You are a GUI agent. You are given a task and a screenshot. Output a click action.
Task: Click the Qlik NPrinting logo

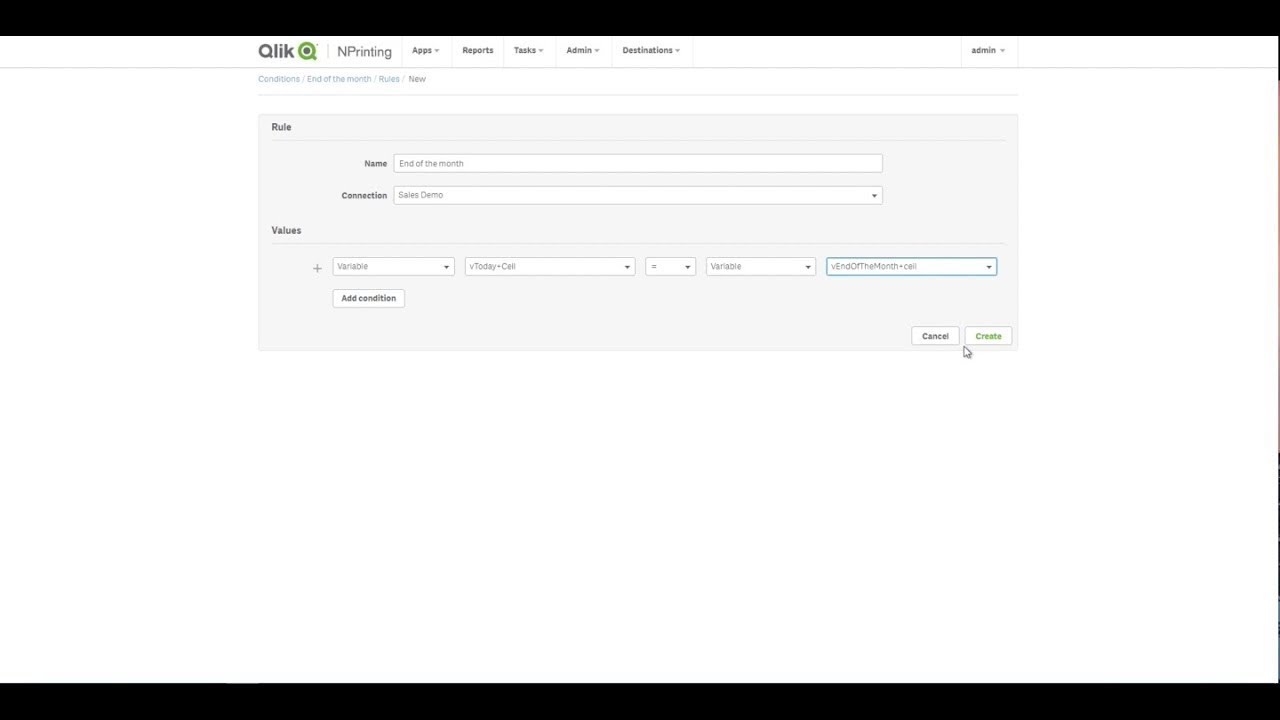click(x=325, y=51)
